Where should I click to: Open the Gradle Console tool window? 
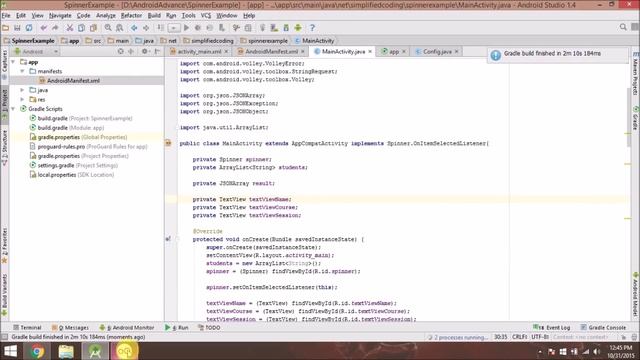603,327
